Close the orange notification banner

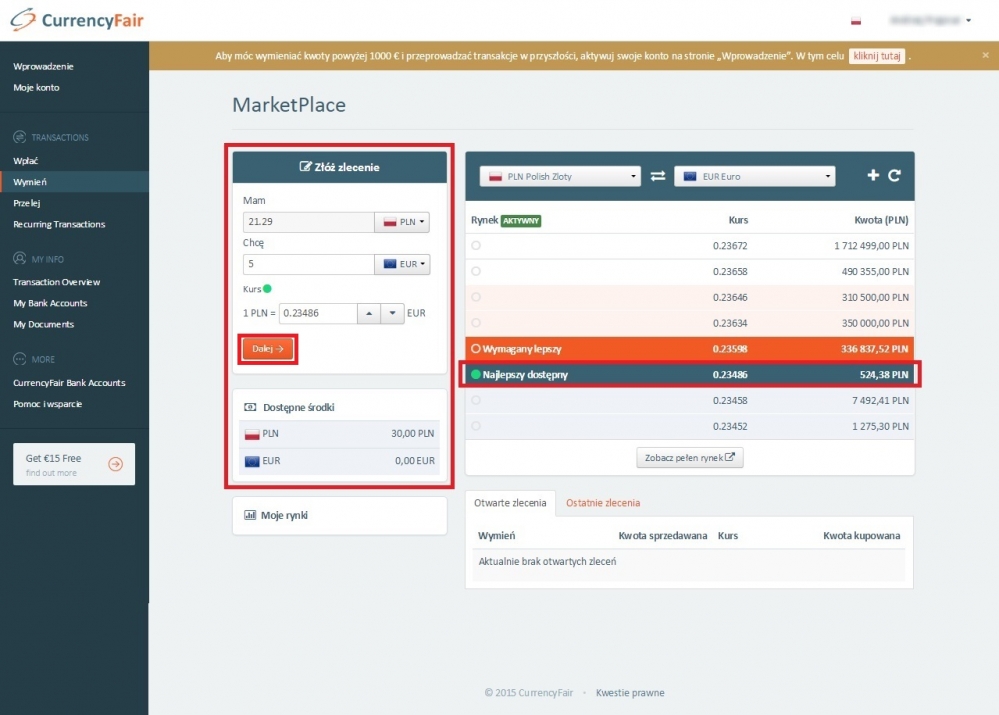click(x=985, y=56)
